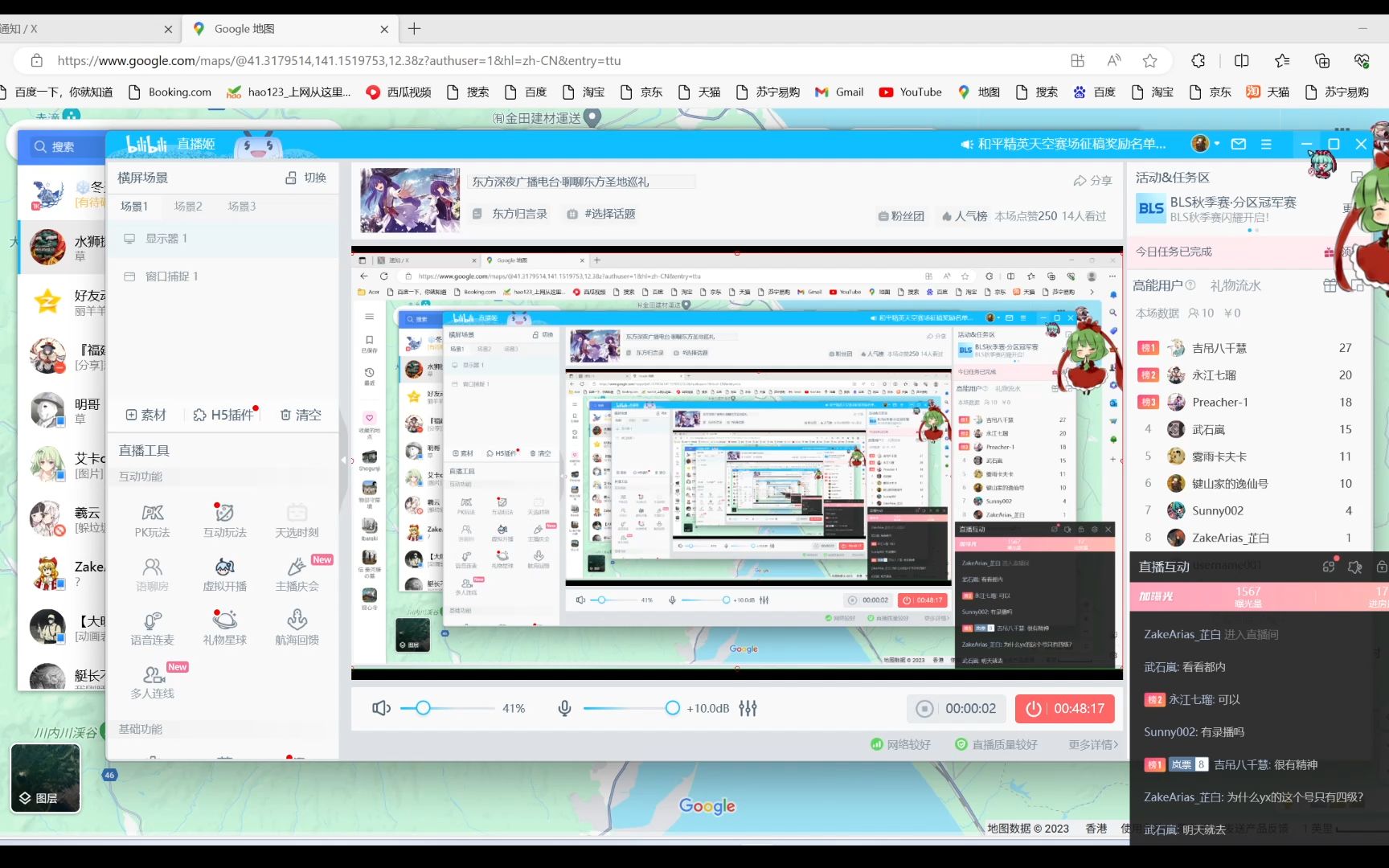
Task: Open the H5插件 plugin button
Action: pyautogui.click(x=223, y=415)
